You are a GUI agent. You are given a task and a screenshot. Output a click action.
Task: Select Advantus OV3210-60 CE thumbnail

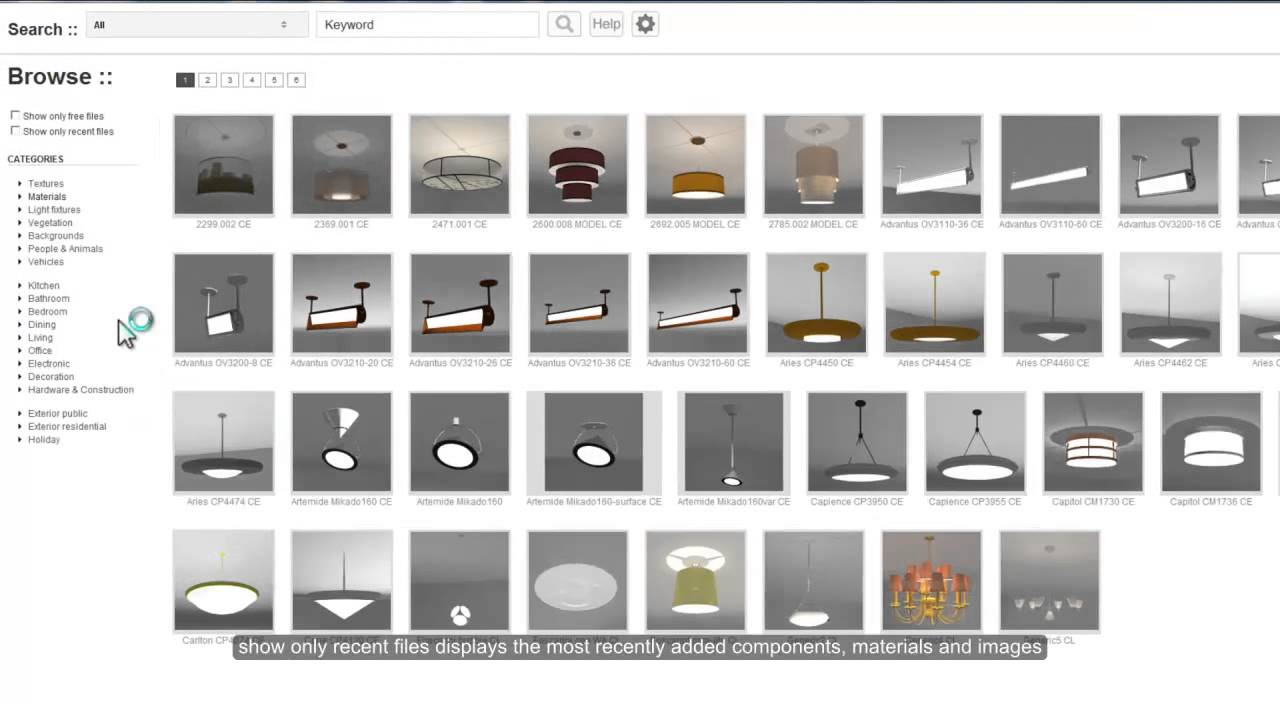[698, 303]
